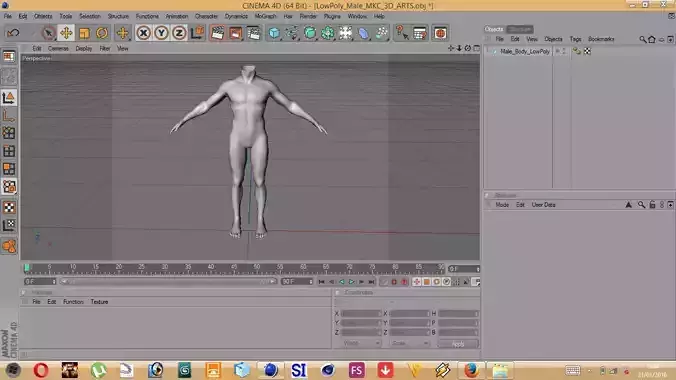Switch to the Objects tab
Image resolution: width=676 pixels, height=380 pixels.
pos(494,29)
